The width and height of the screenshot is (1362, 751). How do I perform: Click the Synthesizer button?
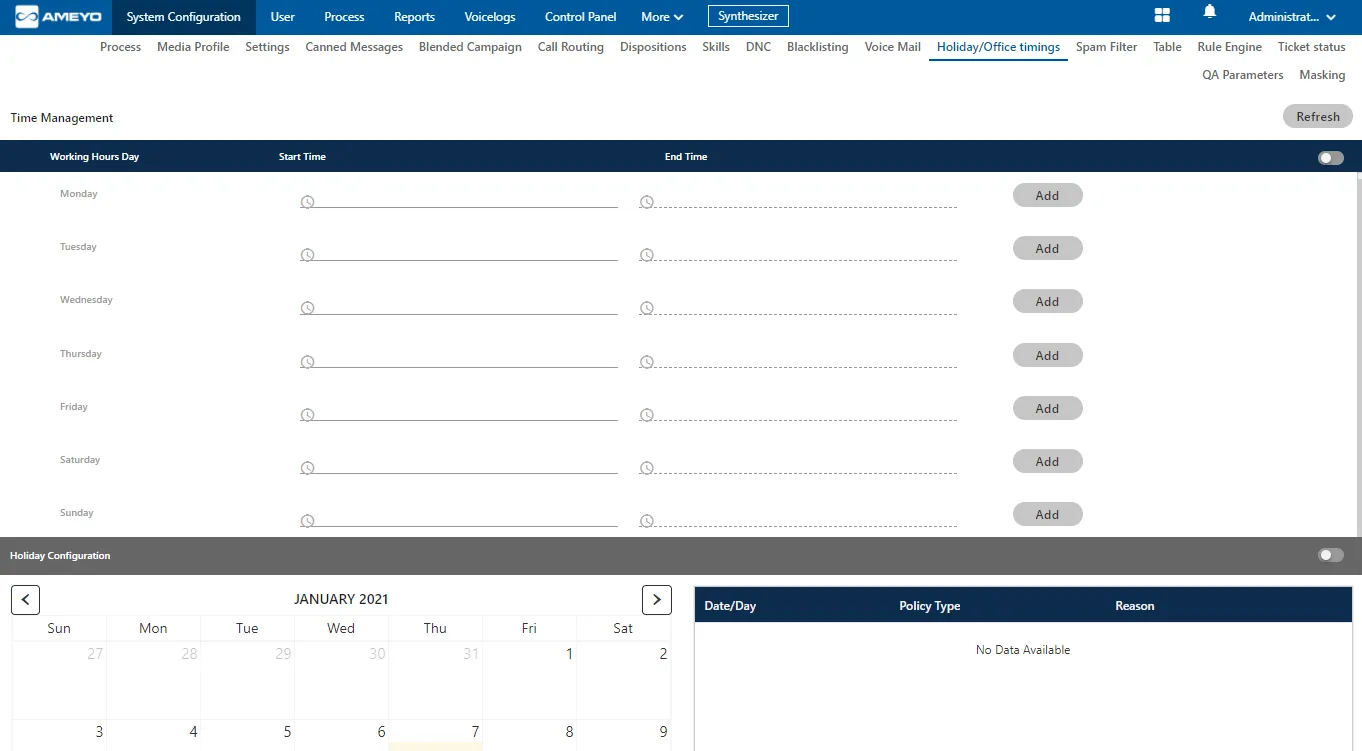pyautogui.click(x=749, y=16)
